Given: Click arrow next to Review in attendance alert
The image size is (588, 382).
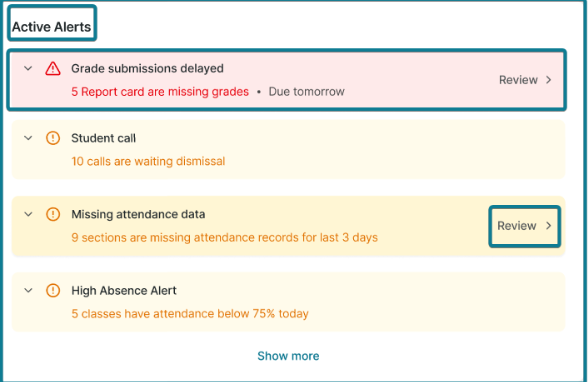Looking at the screenshot, I should (549, 226).
